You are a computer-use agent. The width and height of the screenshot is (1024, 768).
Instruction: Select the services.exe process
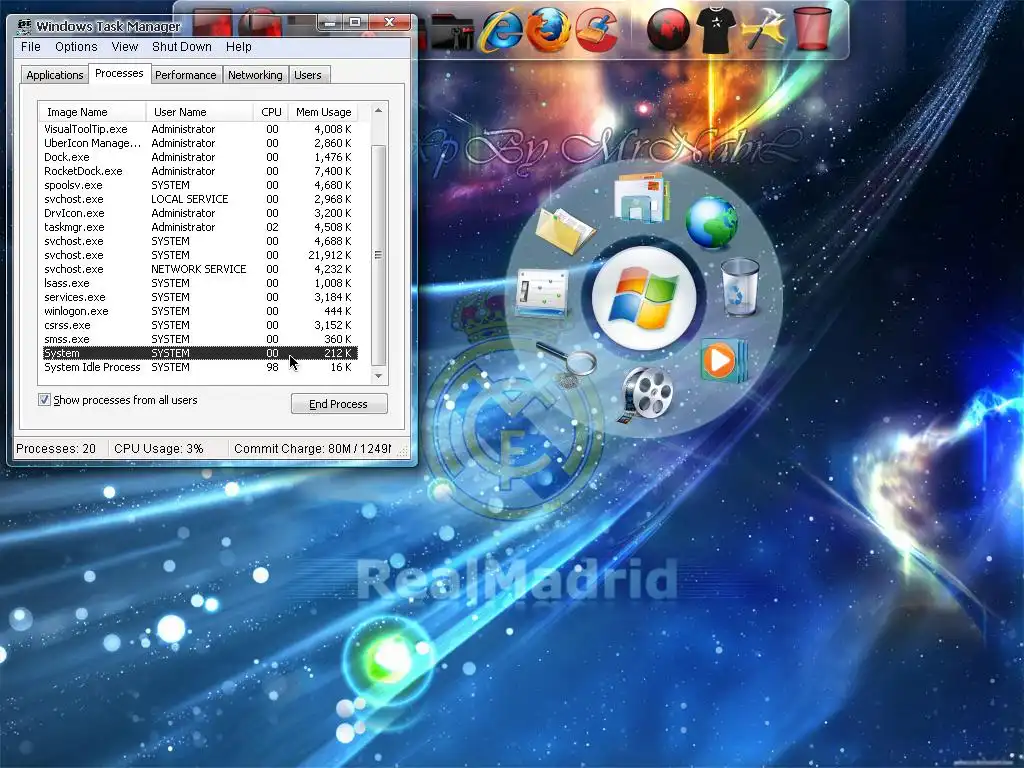(x=199, y=297)
